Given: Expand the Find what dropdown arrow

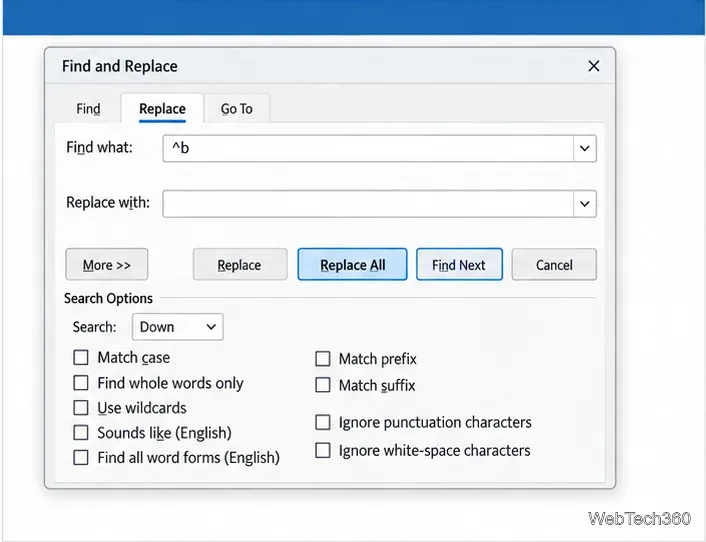Looking at the screenshot, I should (x=584, y=148).
